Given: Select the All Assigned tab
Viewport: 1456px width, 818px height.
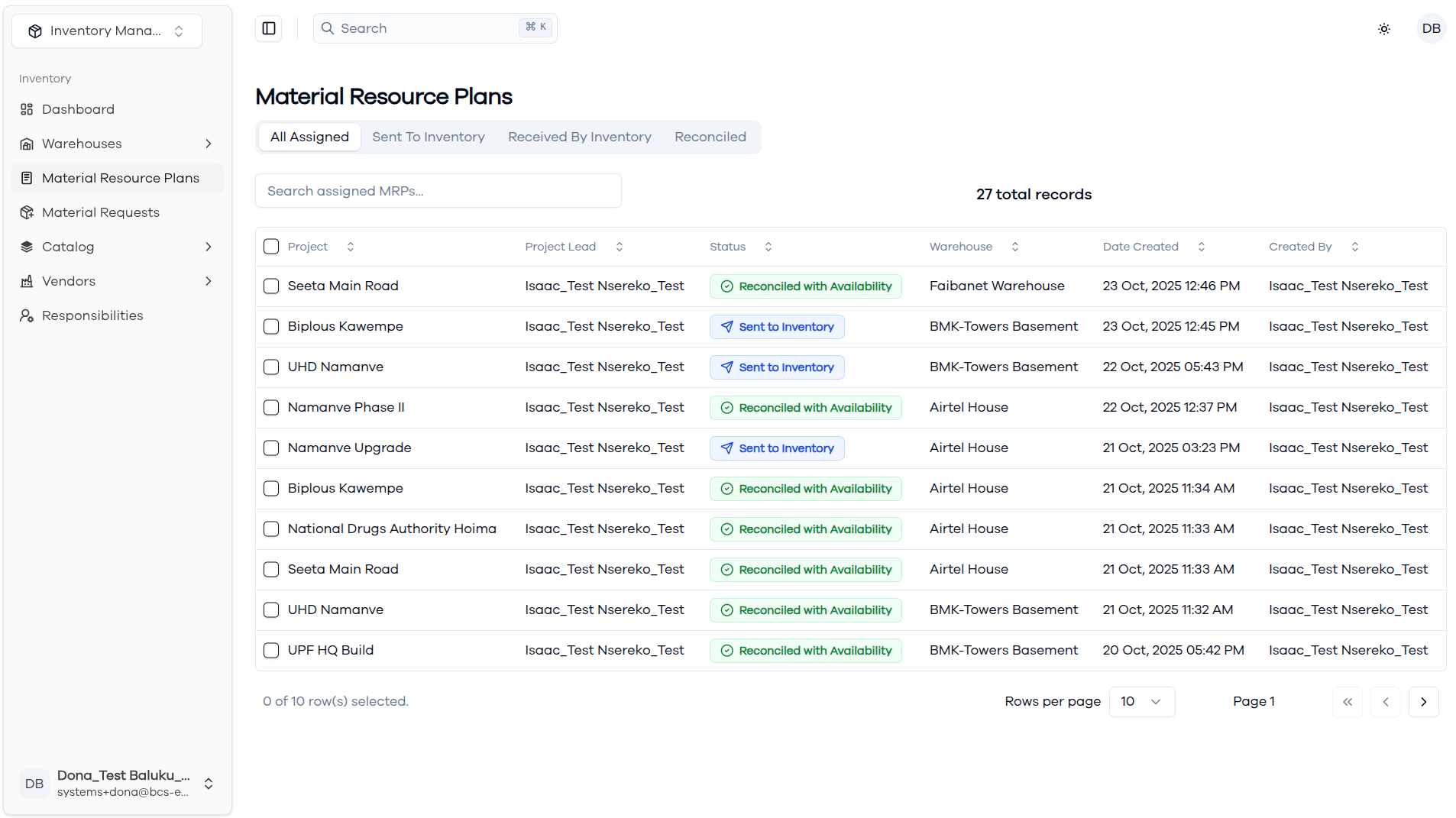Looking at the screenshot, I should coord(309,137).
